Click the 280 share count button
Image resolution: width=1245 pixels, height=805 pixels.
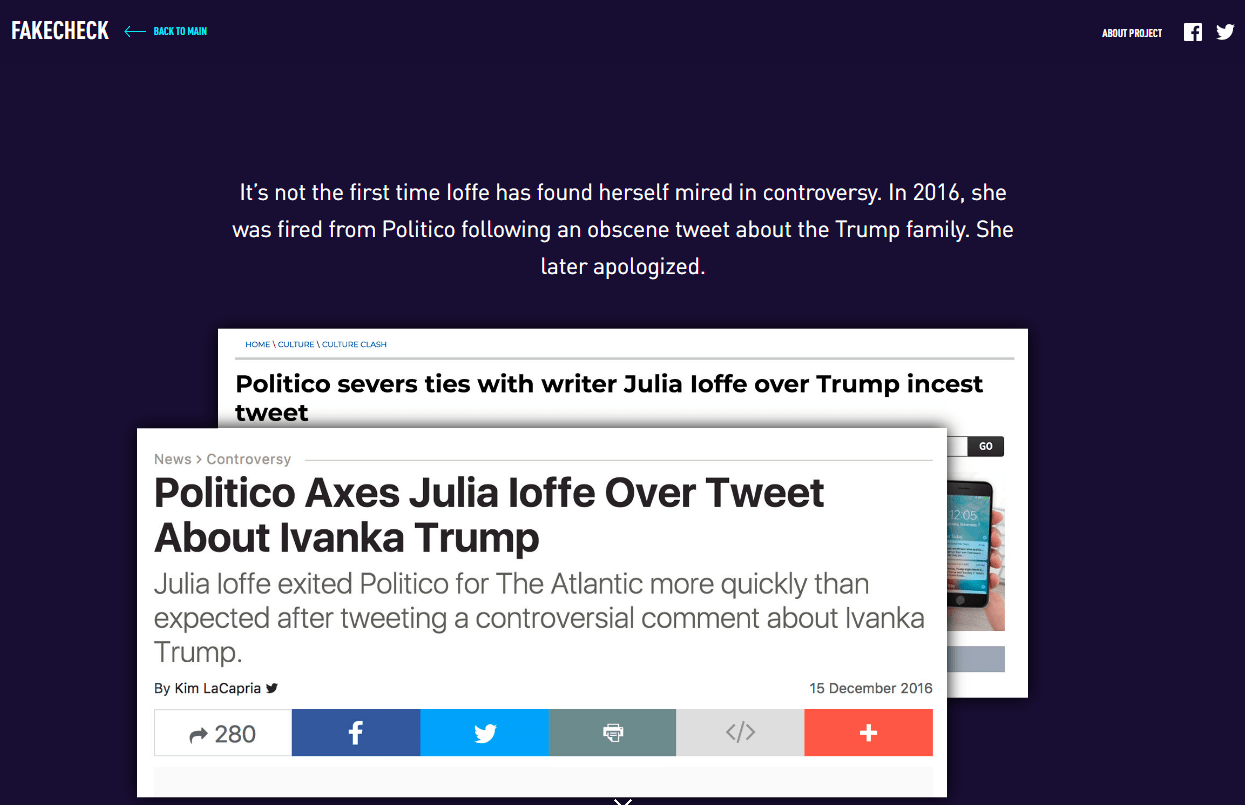point(223,733)
